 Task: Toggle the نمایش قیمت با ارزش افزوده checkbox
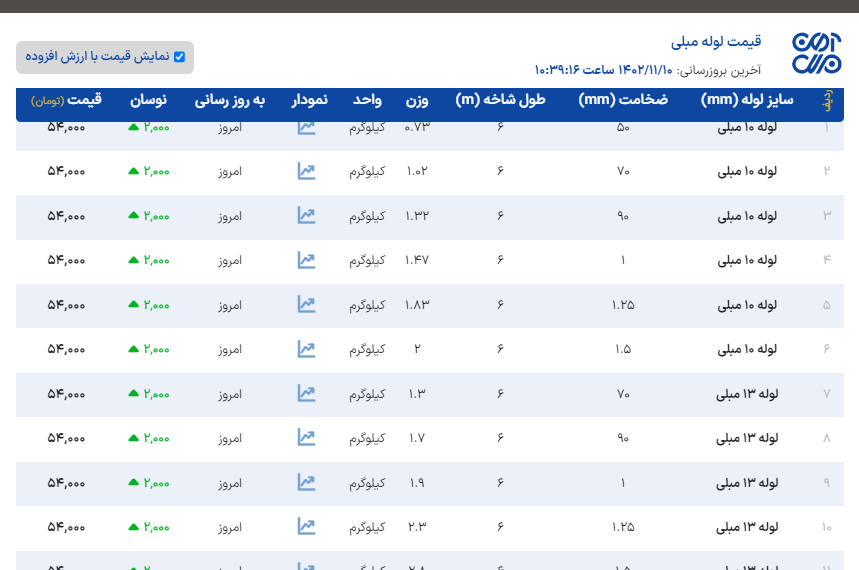pos(180,57)
